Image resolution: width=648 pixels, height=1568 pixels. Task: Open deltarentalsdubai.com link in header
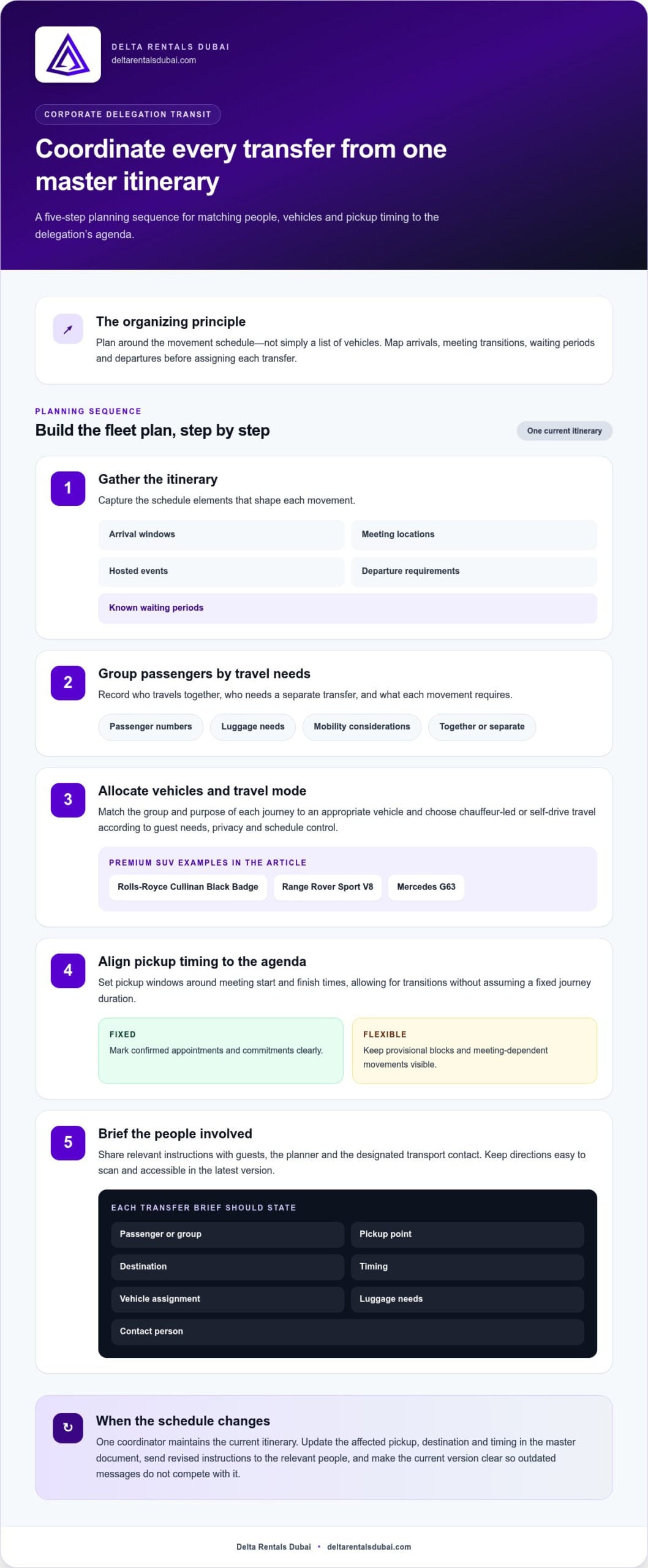[x=154, y=60]
